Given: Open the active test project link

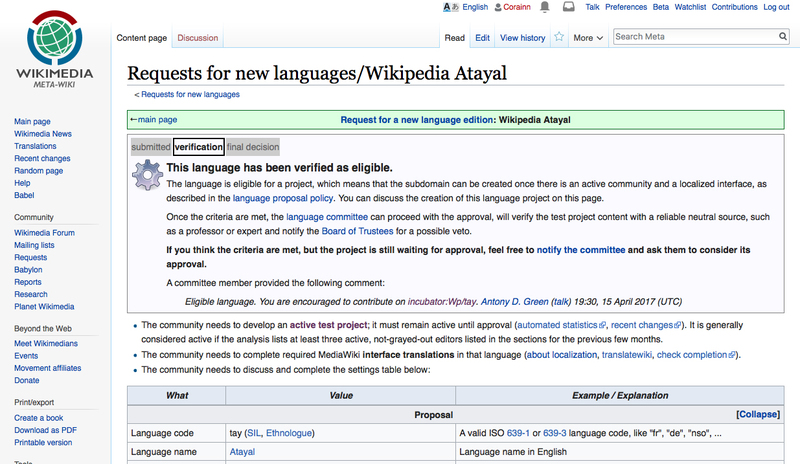Looking at the screenshot, I should tap(328, 325).
